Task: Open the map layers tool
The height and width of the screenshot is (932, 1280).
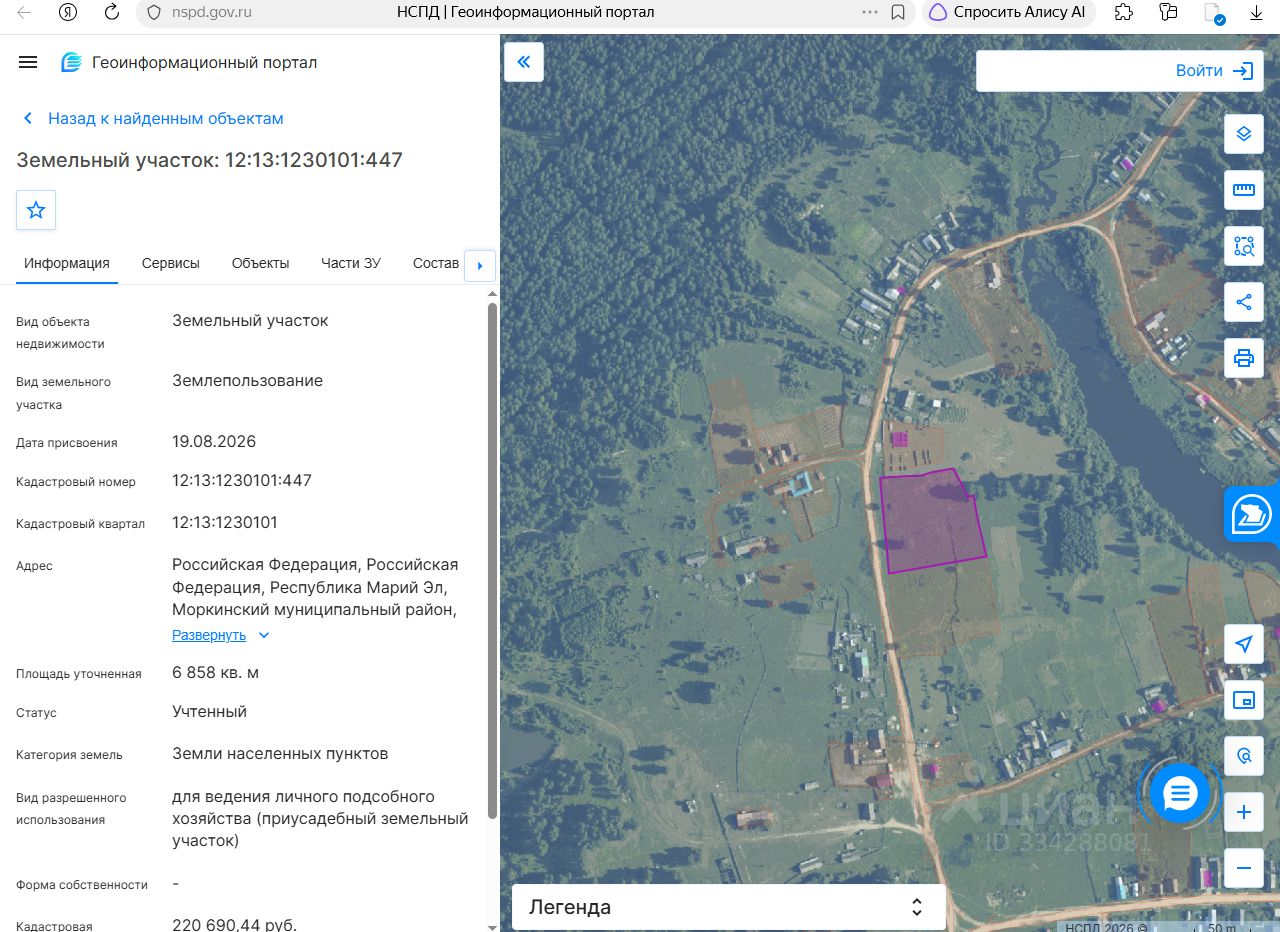Action: click(1244, 133)
